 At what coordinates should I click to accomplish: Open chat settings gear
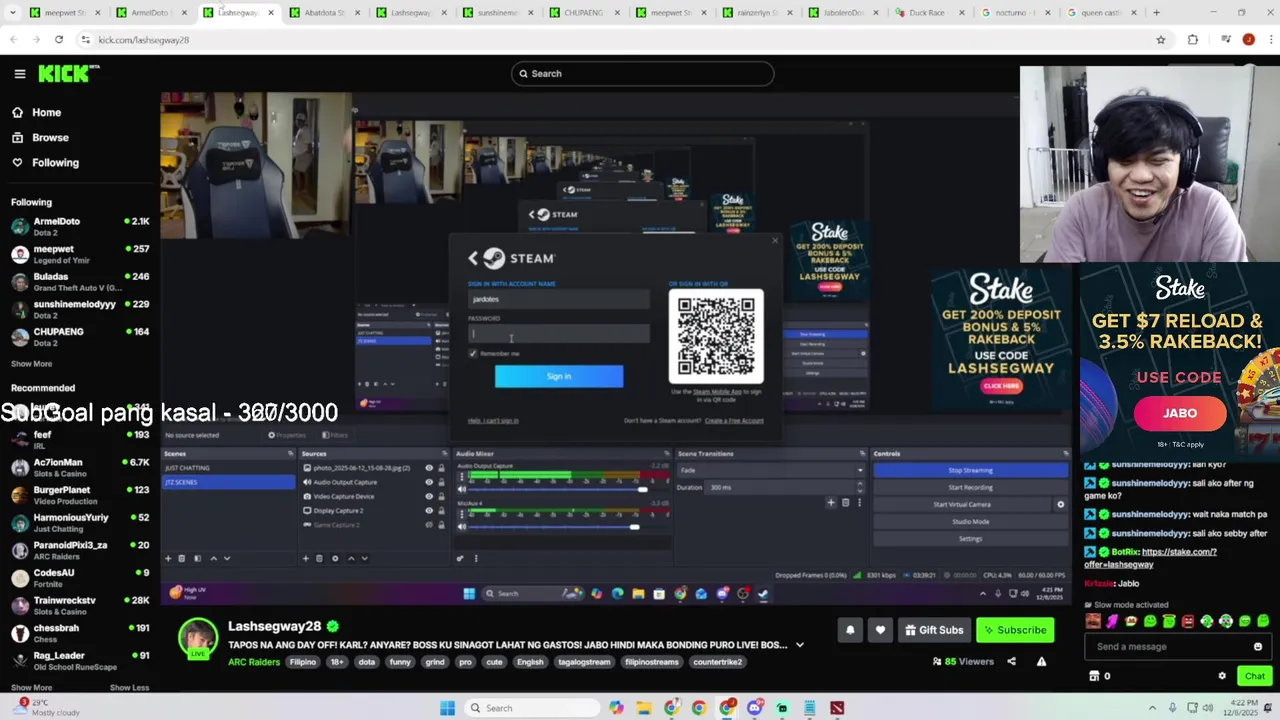[1221, 676]
